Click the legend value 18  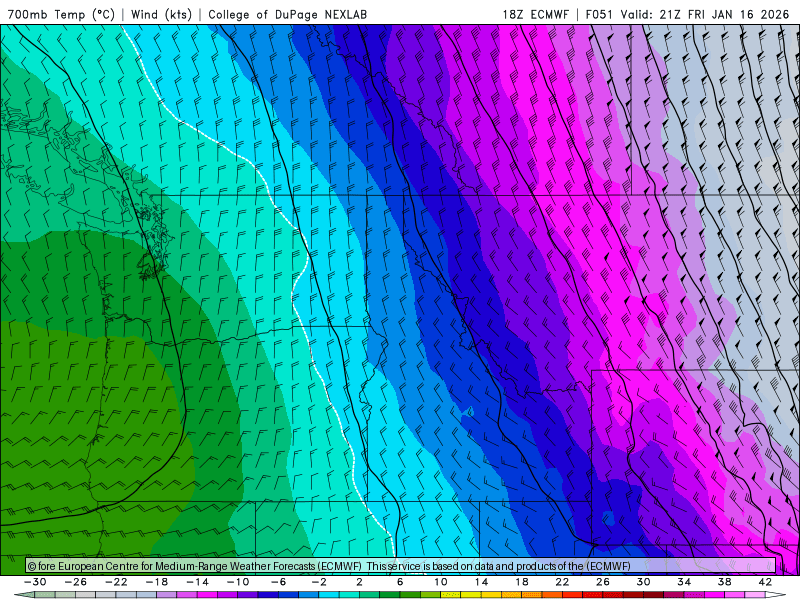522,582
